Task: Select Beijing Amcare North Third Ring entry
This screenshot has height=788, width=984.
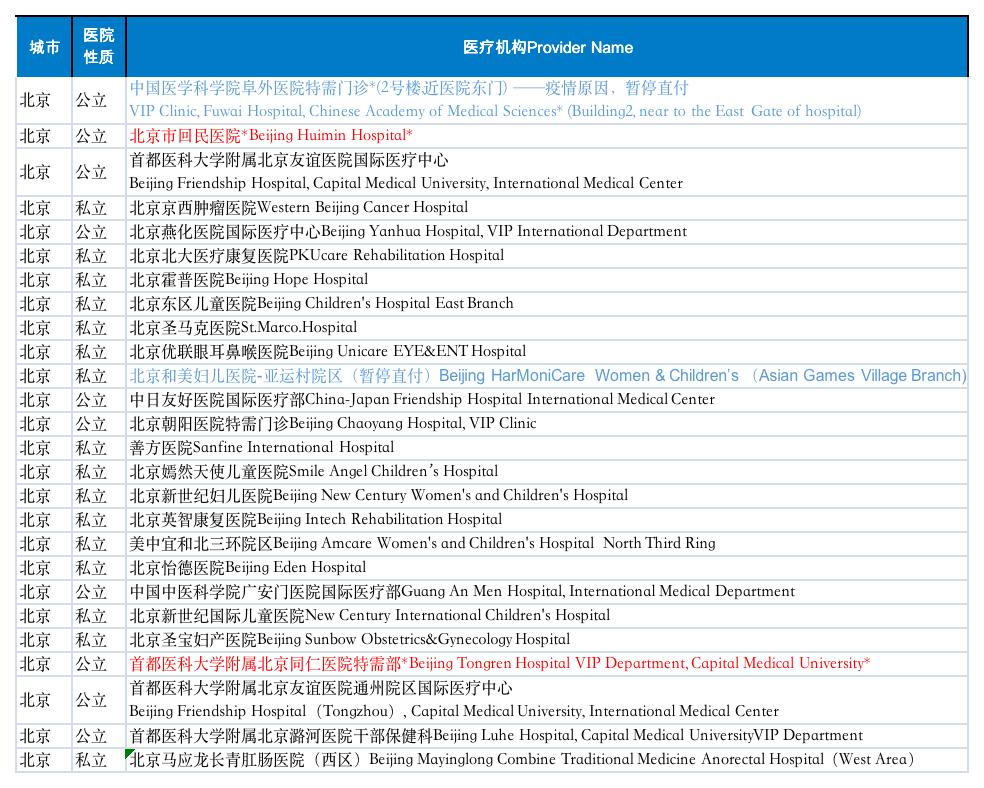Action: pyautogui.click(x=547, y=543)
